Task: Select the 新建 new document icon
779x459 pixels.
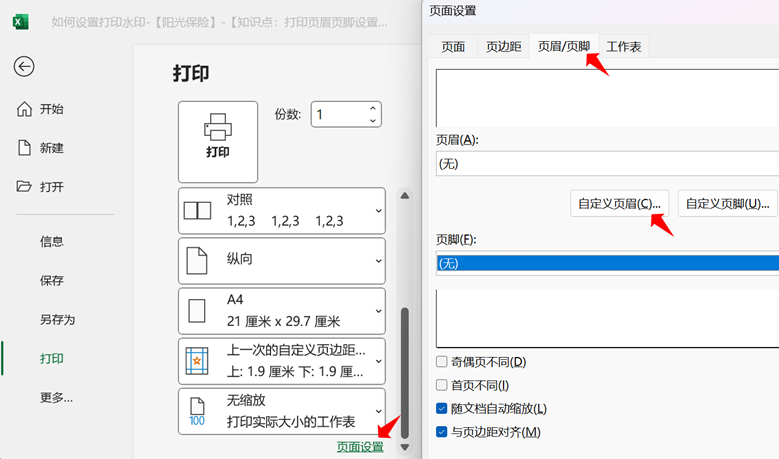Action: pos(25,148)
